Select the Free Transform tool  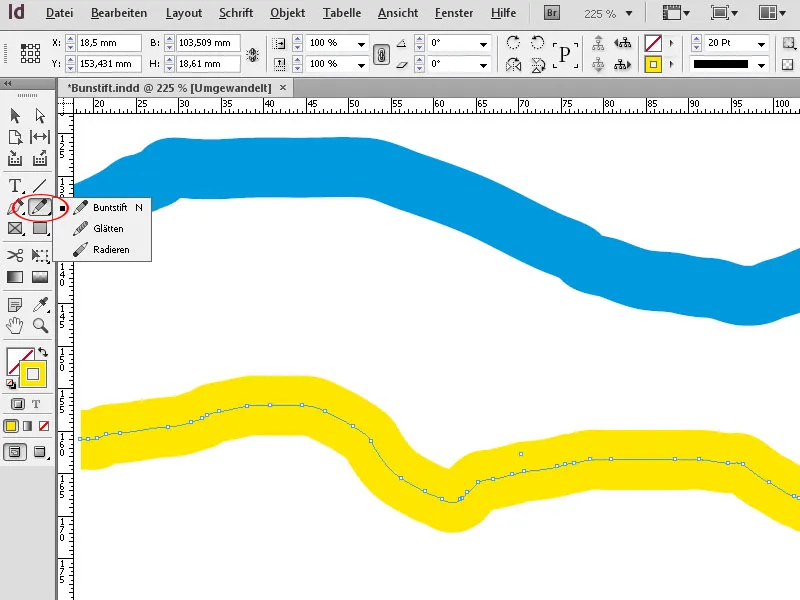pyautogui.click(x=40, y=255)
